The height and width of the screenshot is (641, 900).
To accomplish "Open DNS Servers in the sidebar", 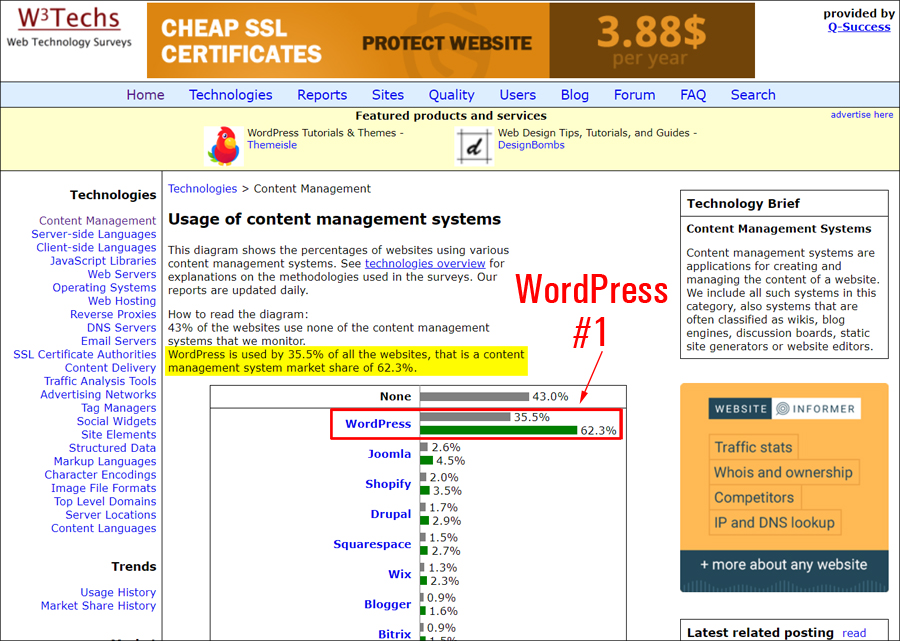I will [122, 328].
